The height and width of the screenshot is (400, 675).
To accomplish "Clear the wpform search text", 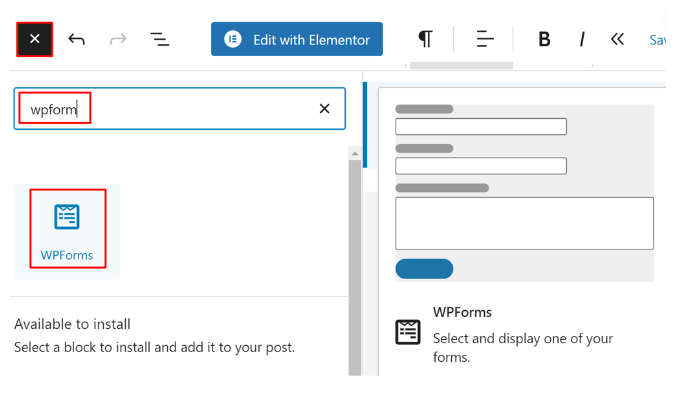I will point(325,109).
